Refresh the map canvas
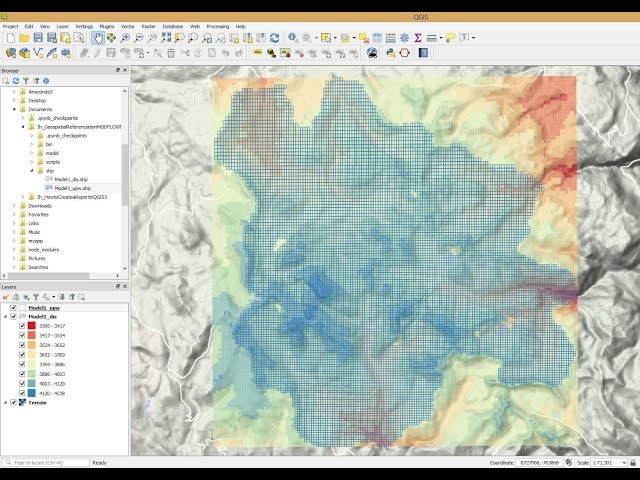 click(275, 38)
